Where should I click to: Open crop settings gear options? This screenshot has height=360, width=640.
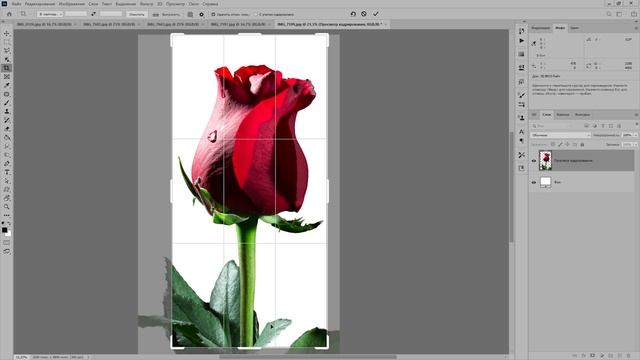[201, 14]
